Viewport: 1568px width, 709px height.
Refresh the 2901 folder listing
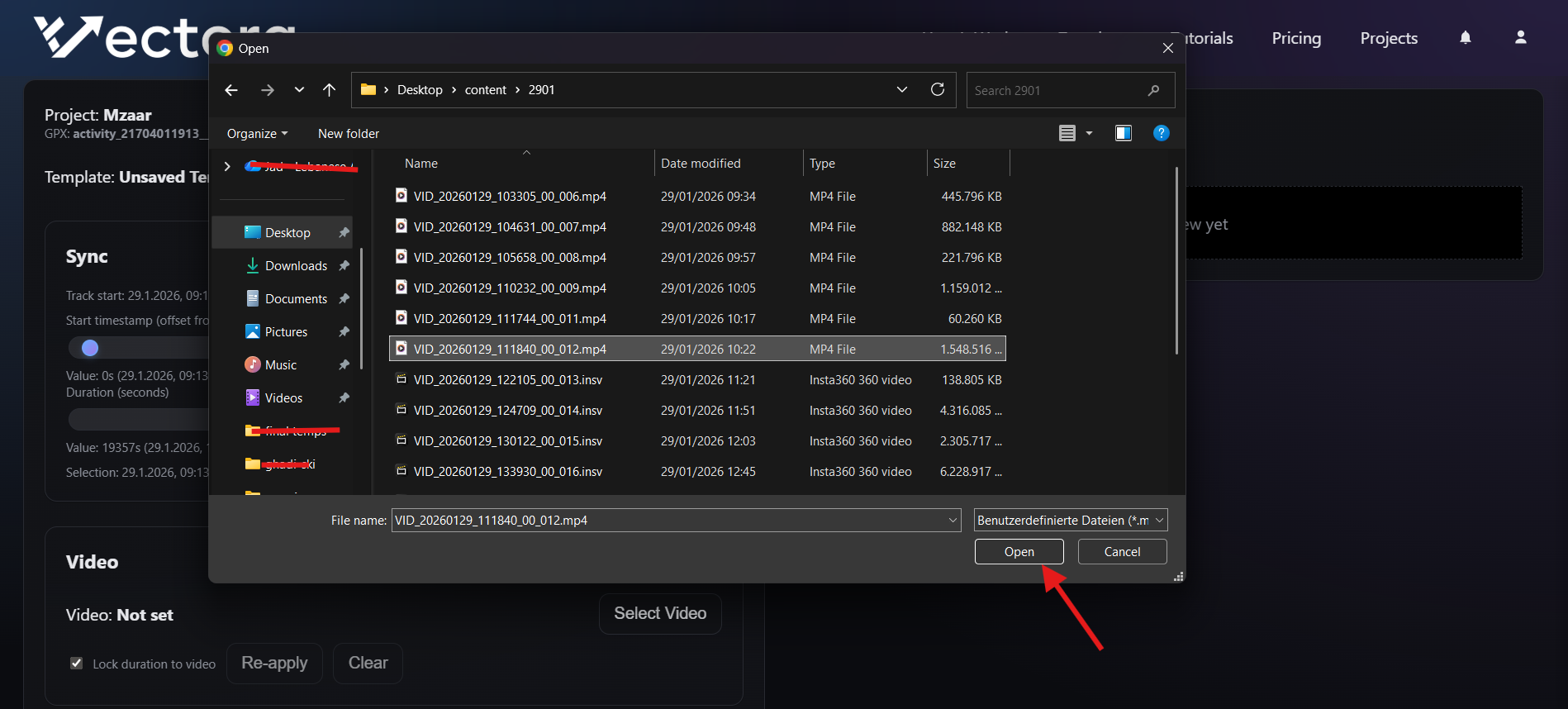coord(938,89)
